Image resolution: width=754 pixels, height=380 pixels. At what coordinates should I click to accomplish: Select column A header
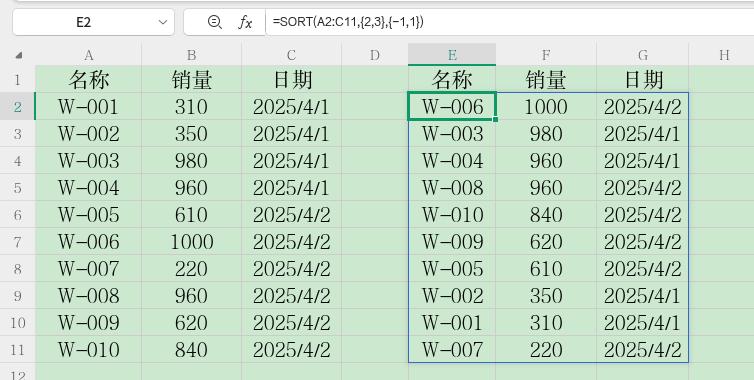[88, 55]
